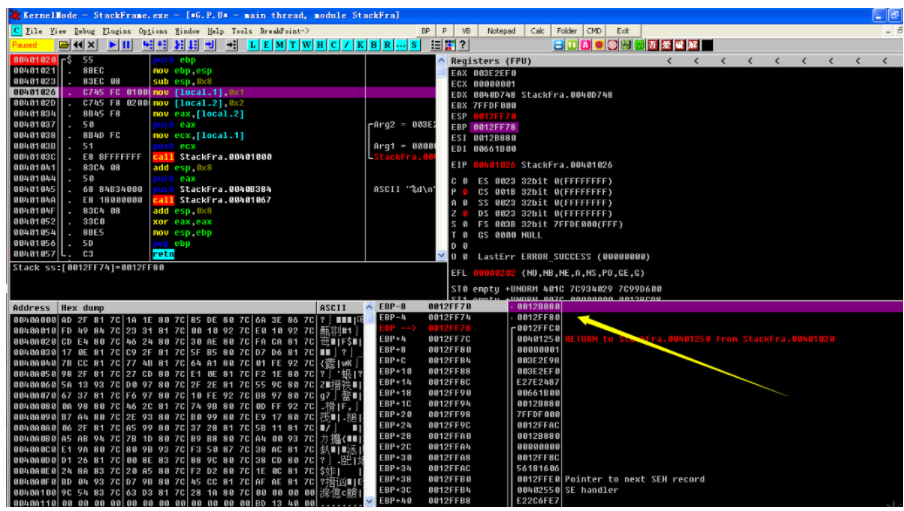The height and width of the screenshot is (511, 904).
Task: Open Windows list with W icon
Action: click(x=307, y=45)
